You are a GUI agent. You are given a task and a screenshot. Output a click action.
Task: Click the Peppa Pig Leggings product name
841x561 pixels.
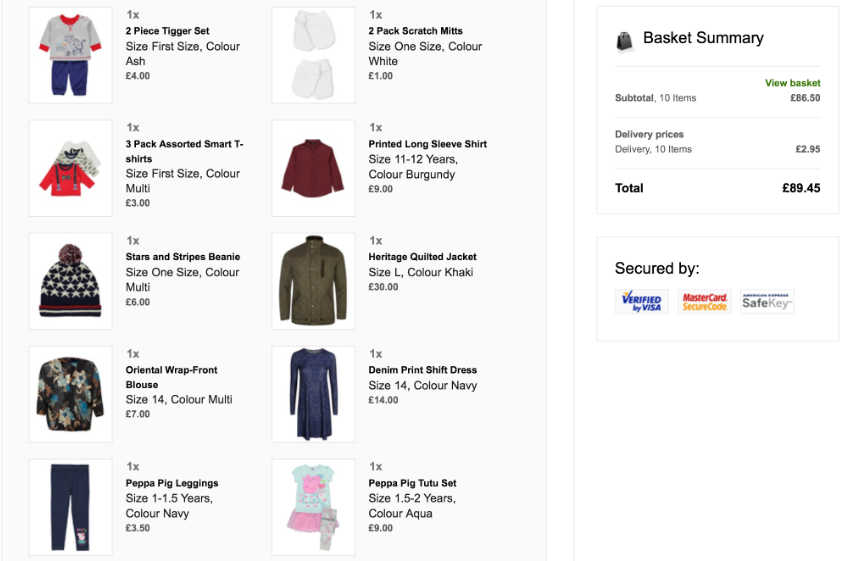tap(172, 483)
